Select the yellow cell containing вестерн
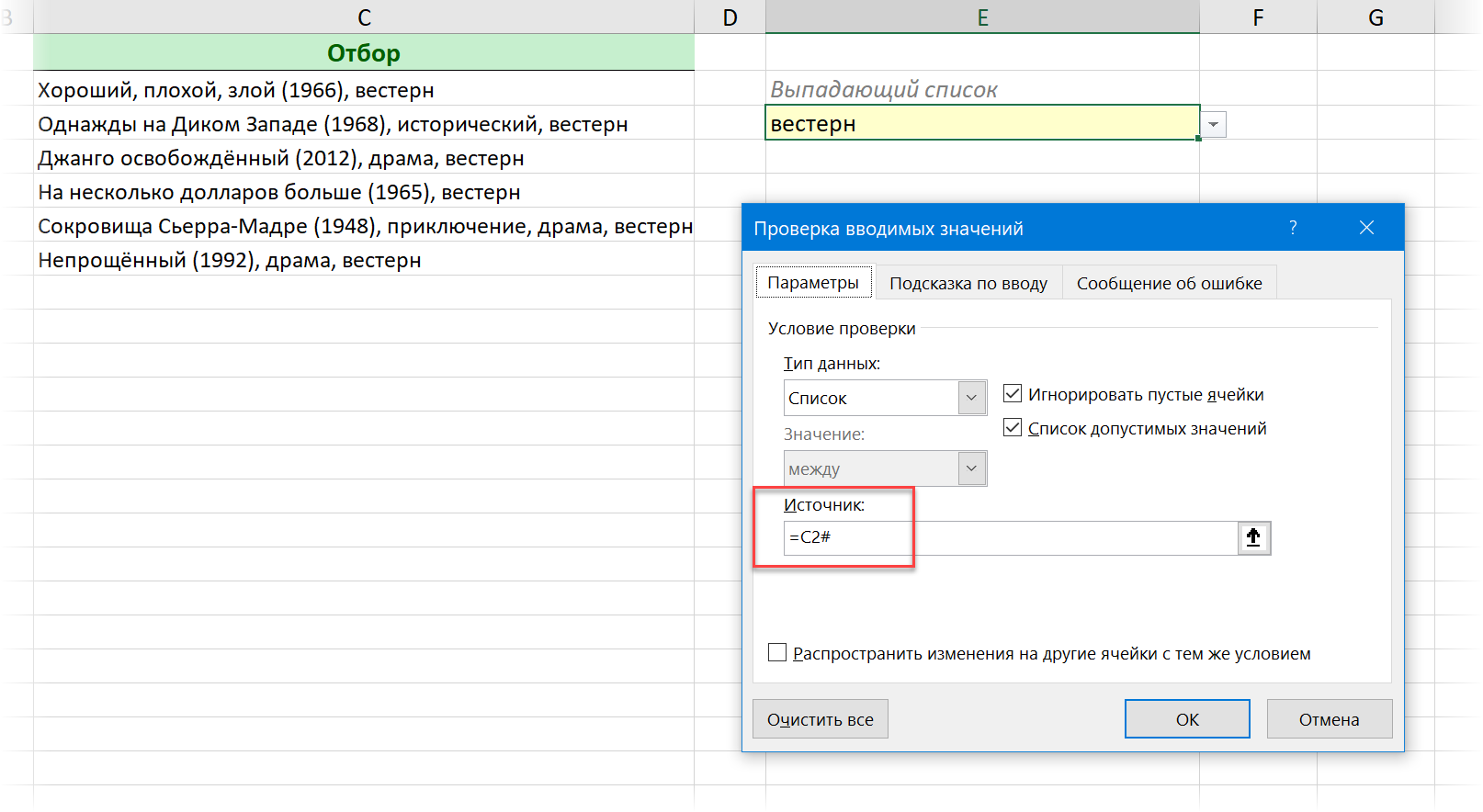This screenshot has width=1483, height=812. [981, 123]
